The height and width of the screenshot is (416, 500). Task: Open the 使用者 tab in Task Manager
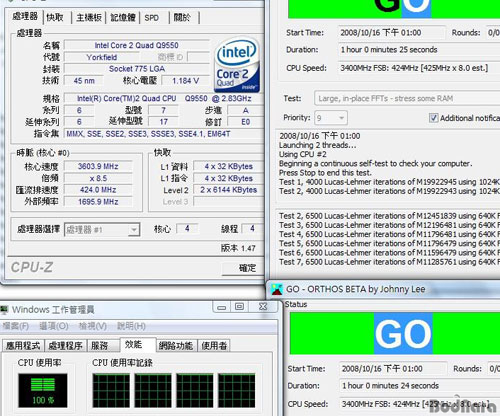point(214,346)
